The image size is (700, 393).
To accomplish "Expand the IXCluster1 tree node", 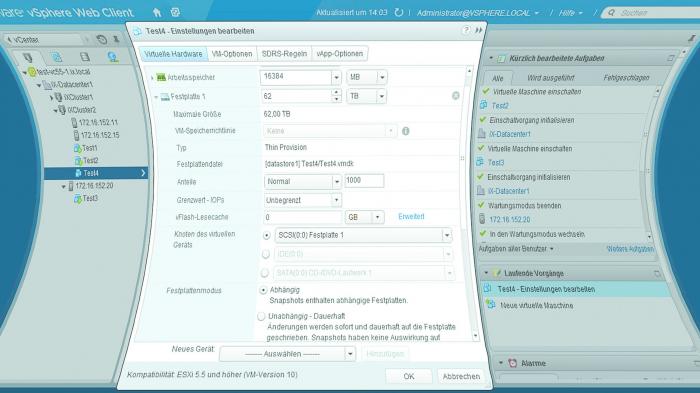I will tap(51, 97).
